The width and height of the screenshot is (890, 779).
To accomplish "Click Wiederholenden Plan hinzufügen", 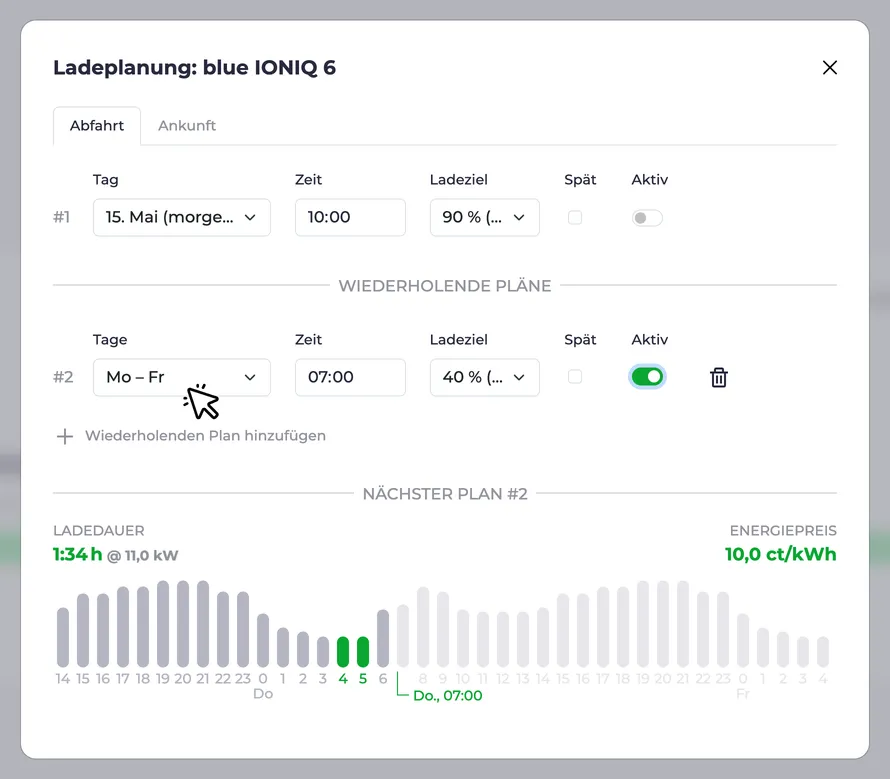I will [205, 436].
